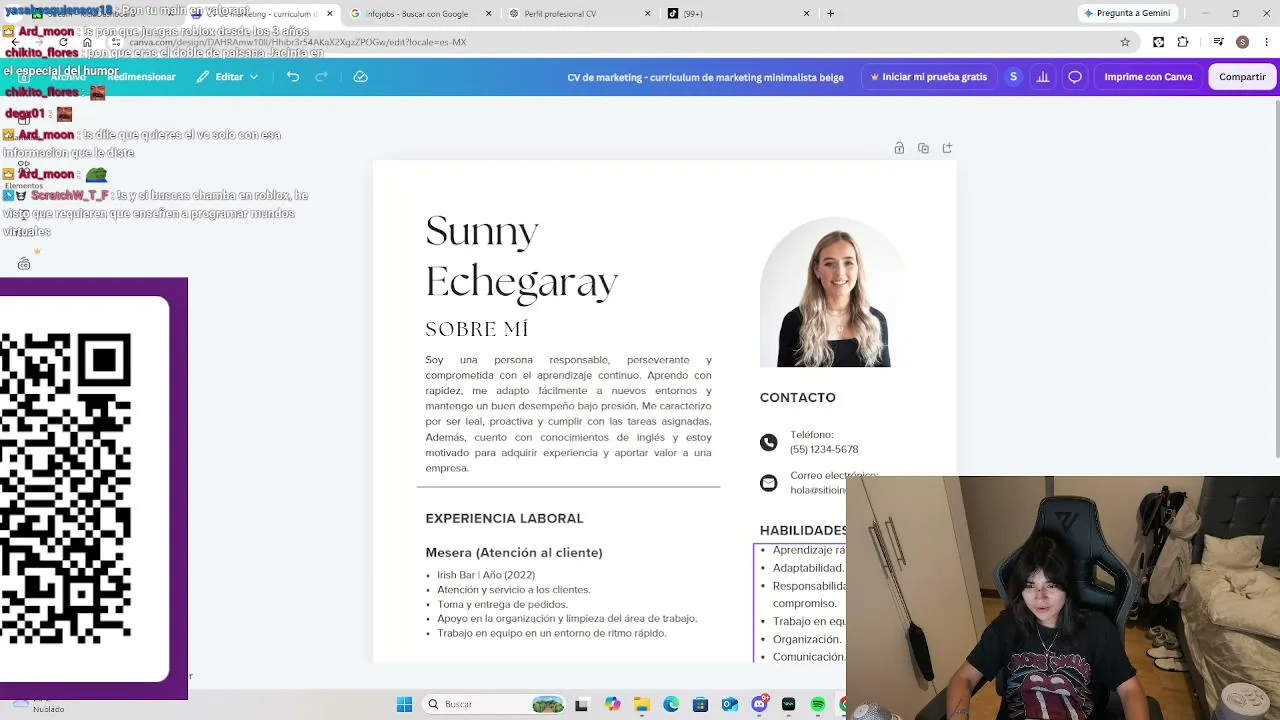Lock the page using the padlock icon

click(899, 148)
